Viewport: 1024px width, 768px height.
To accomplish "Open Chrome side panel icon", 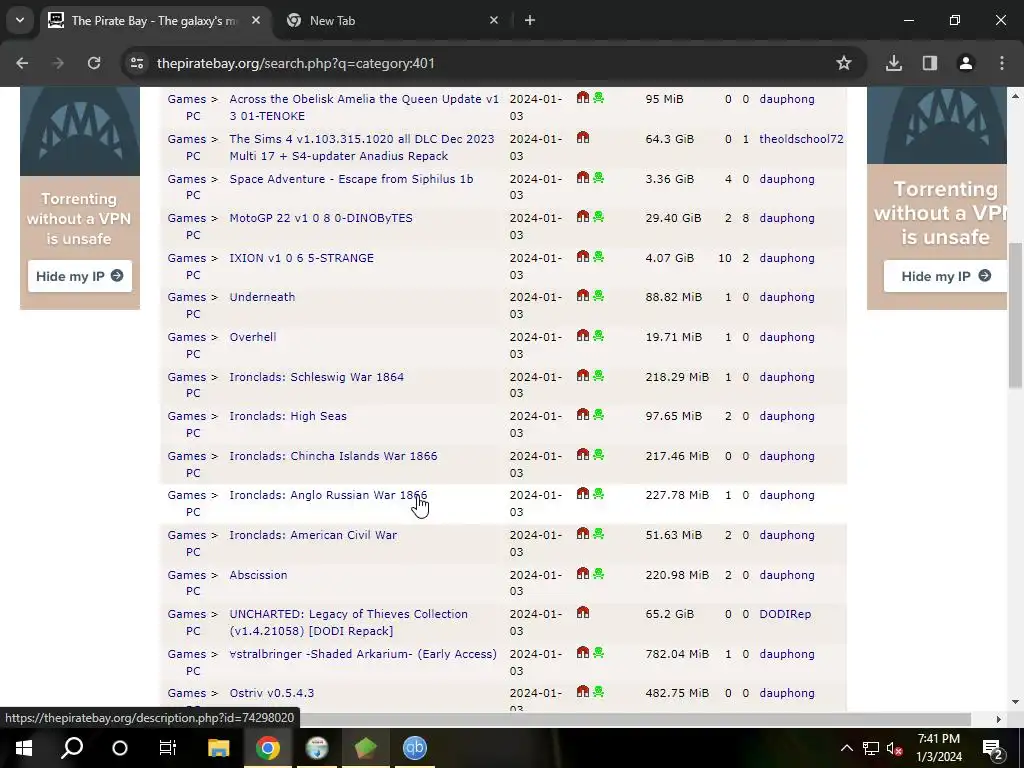I will point(929,63).
